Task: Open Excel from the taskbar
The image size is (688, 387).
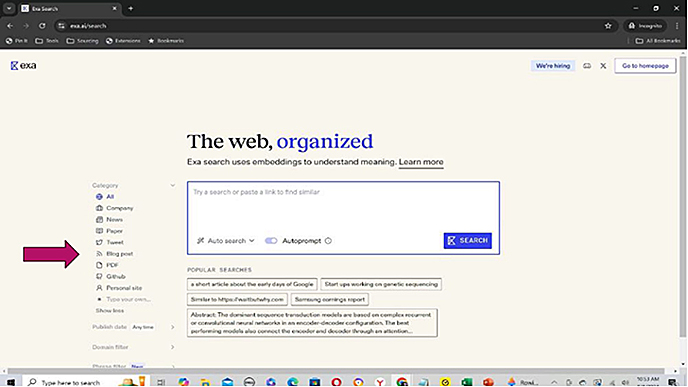Action: coord(466,382)
